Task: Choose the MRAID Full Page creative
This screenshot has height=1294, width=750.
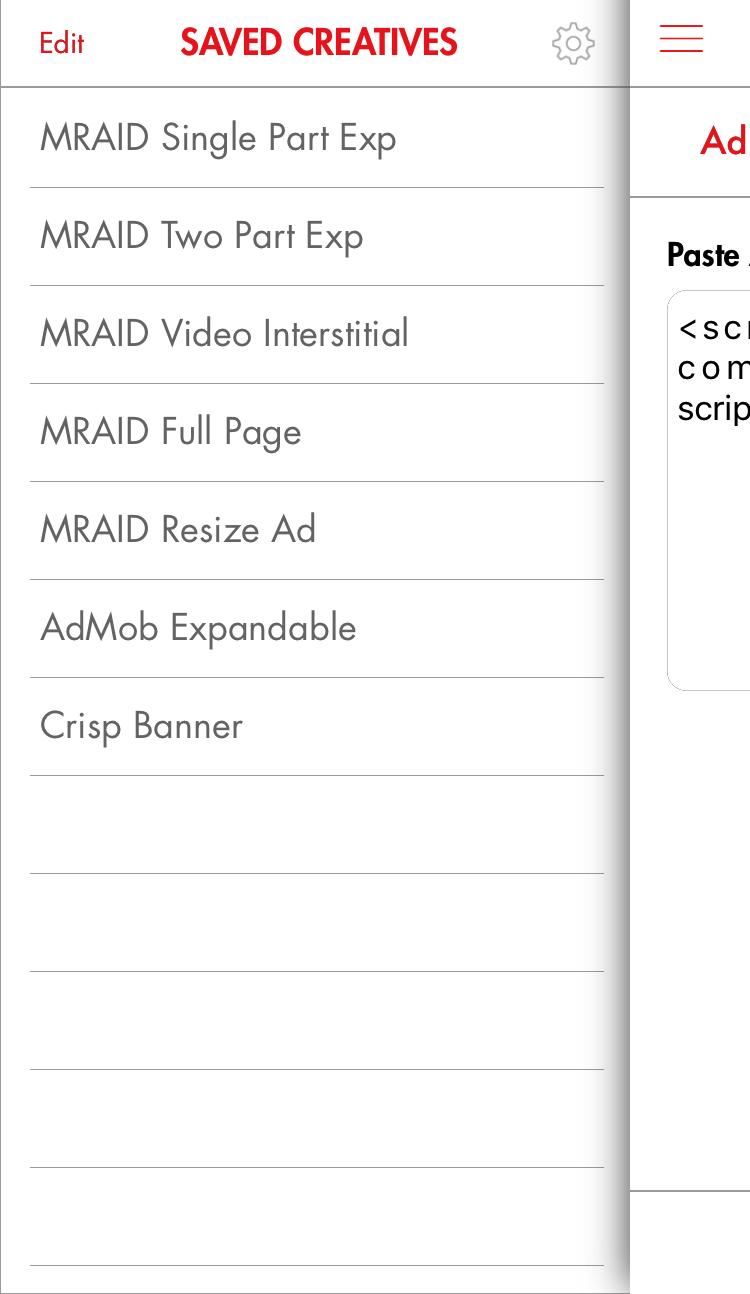Action: 171,431
